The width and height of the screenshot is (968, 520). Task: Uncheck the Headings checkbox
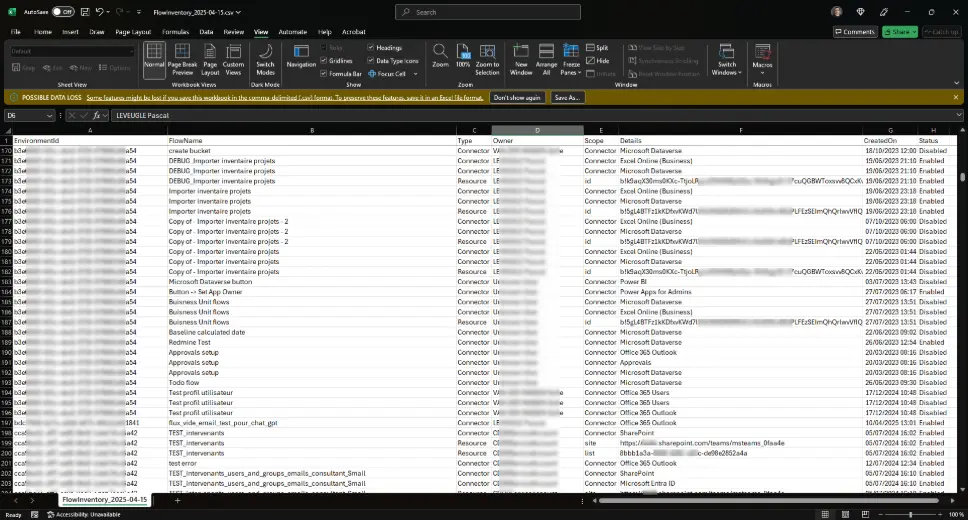click(x=370, y=48)
